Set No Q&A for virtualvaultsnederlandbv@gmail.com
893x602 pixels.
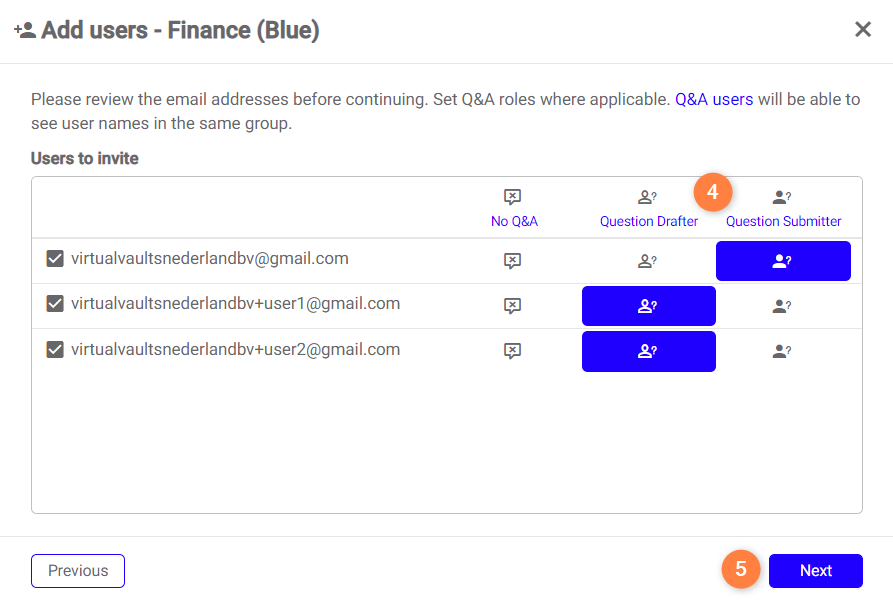point(513,261)
